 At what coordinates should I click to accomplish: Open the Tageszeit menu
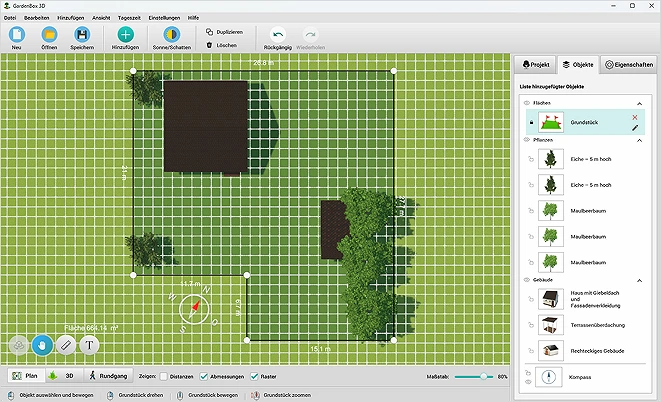[x=129, y=18]
